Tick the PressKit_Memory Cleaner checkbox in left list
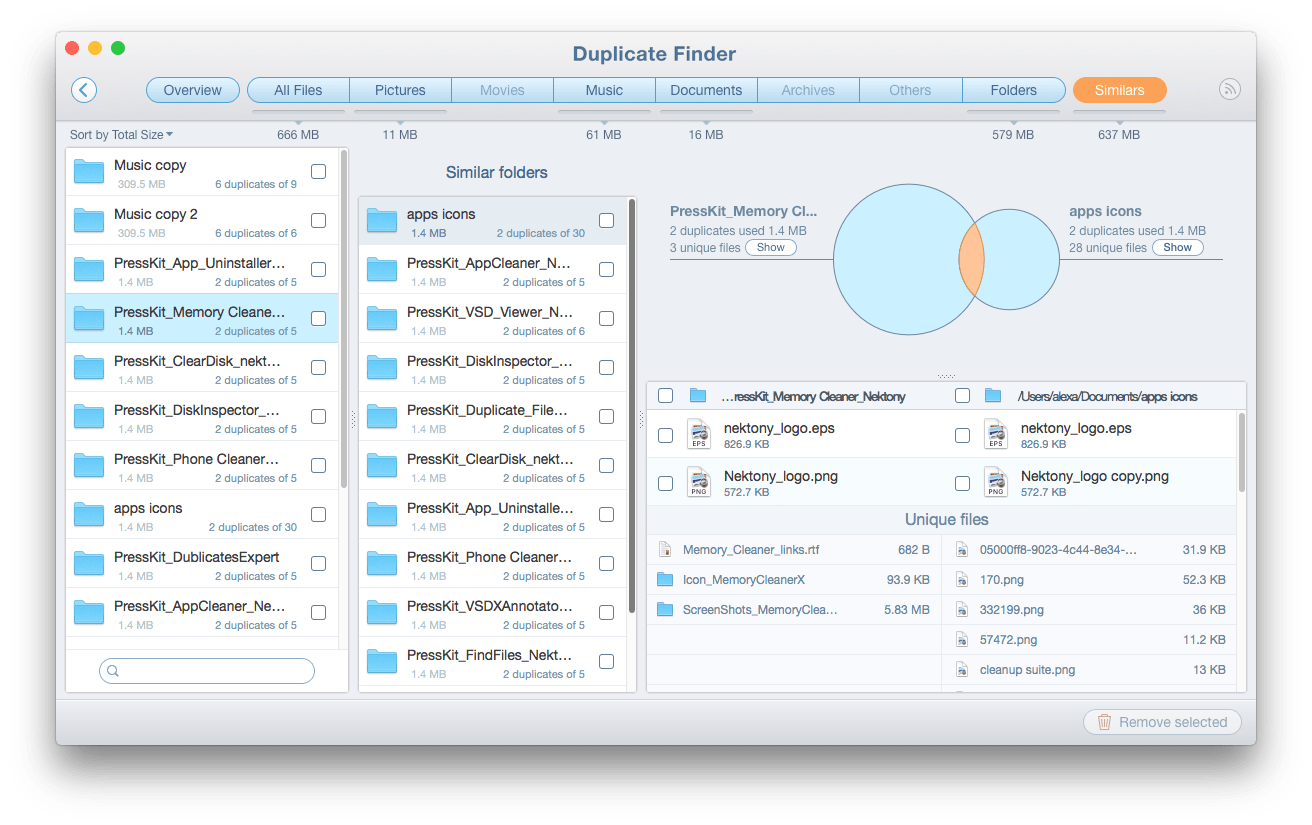Viewport: 1312px width, 825px height. point(318,319)
